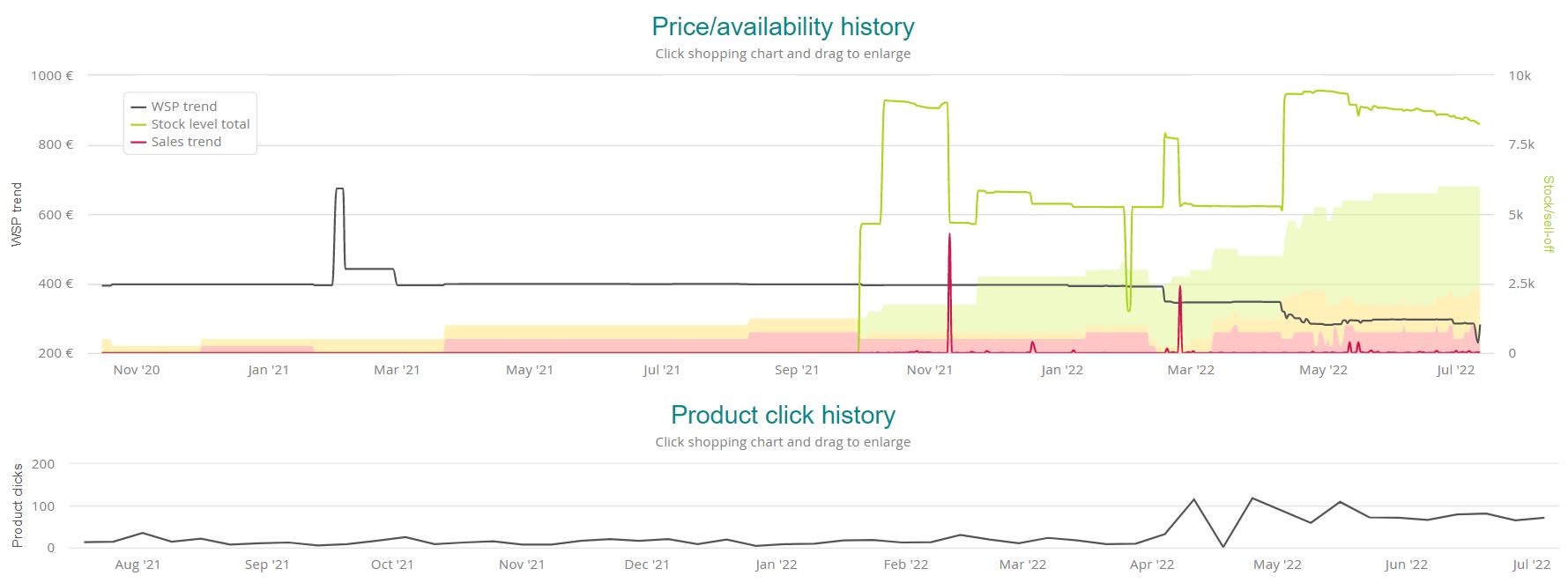Hide the Stock level total series
The image size is (1568, 583).
(200, 124)
